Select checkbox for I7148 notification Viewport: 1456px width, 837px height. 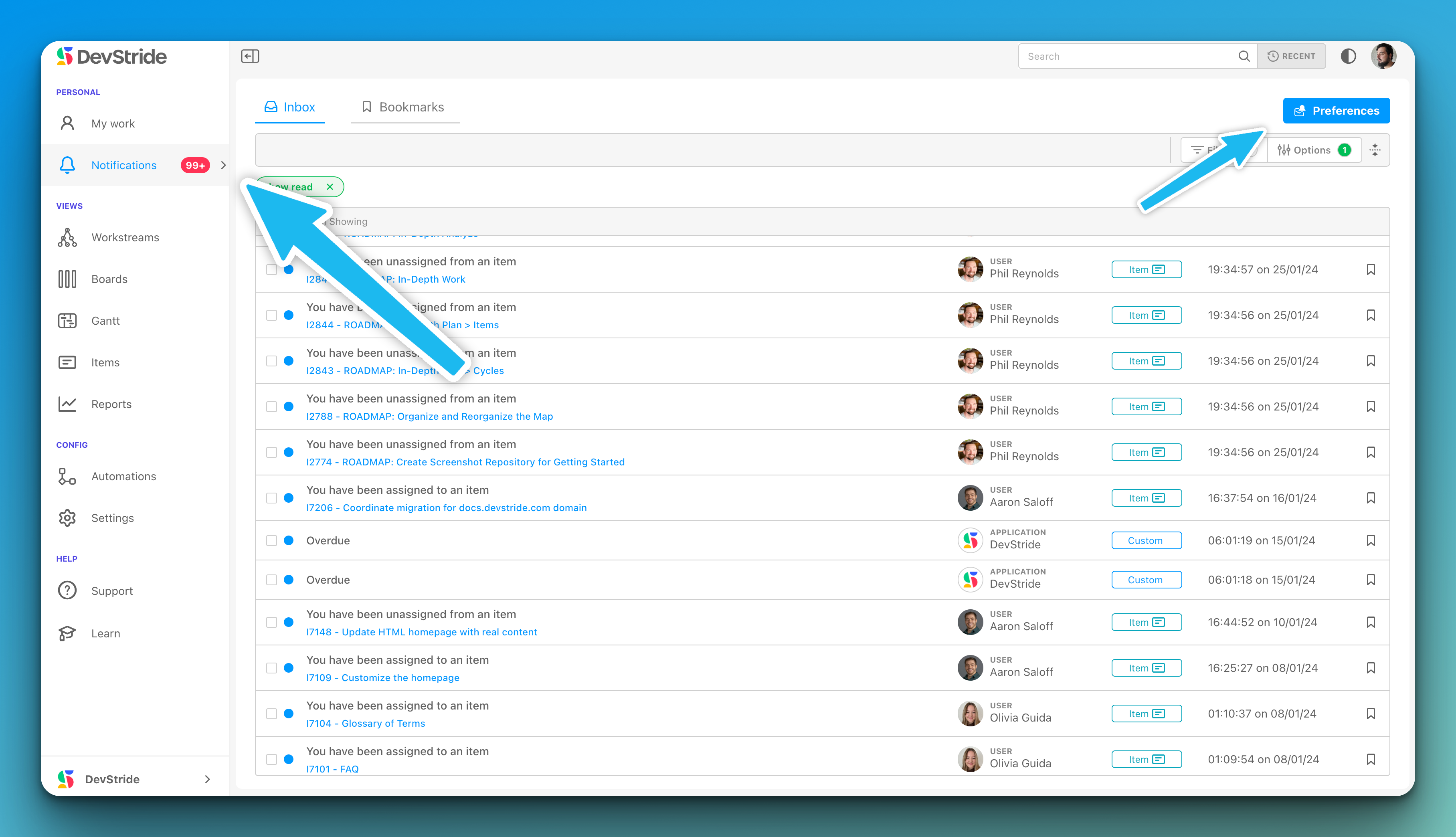(271, 623)
